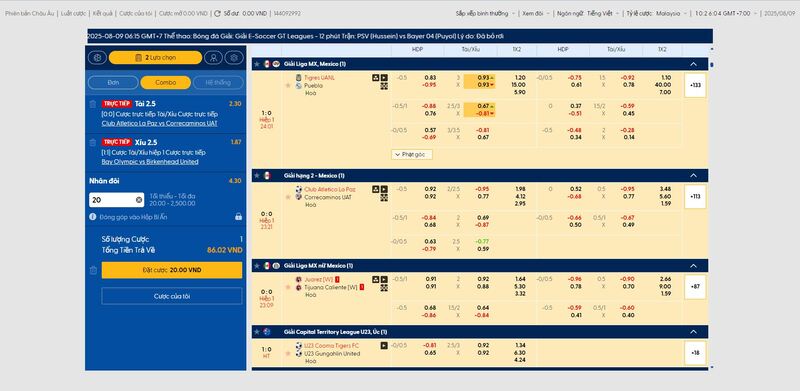Image resolution: width=800 pixels, height=391 pixels.
Task: Open the live stream play icon for Juarez [W]
Action: (384, 279)
